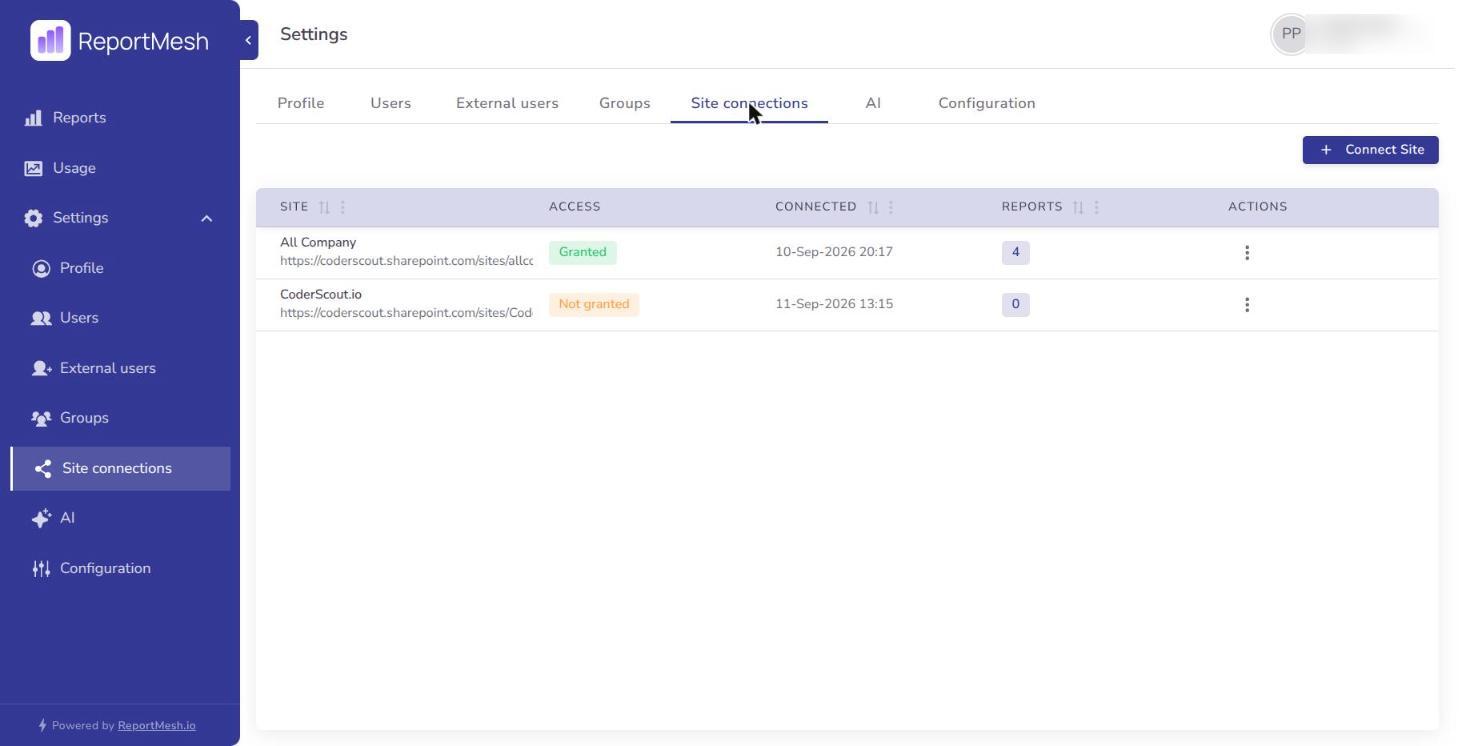The image size is (1470, 746).
Task: Click the reports count badge showing 4
Action: click(1016, 252)
